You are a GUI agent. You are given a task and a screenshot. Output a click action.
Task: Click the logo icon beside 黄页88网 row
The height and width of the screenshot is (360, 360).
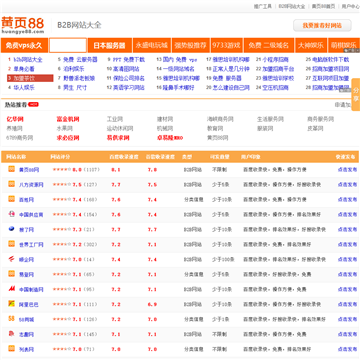click(12, 169)
